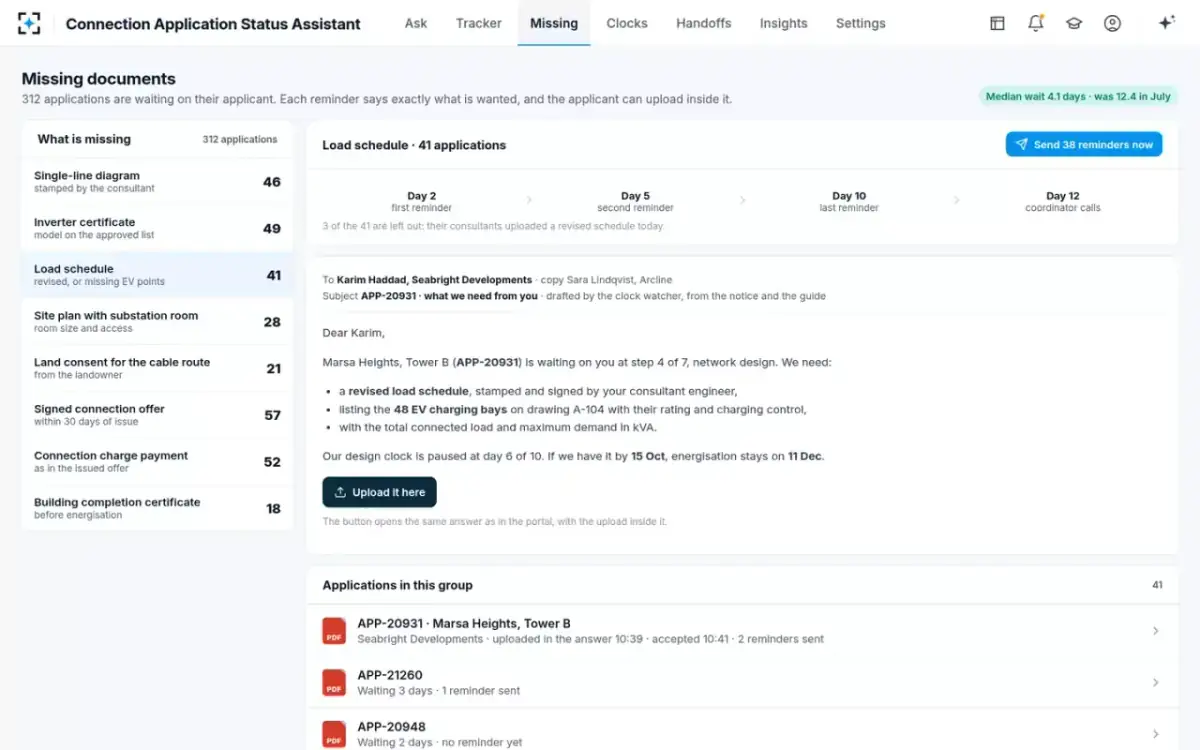Click the subject 'APP-20931 · what we need from you'
This screenshot has width=1200, height=750.
[449, 296]
